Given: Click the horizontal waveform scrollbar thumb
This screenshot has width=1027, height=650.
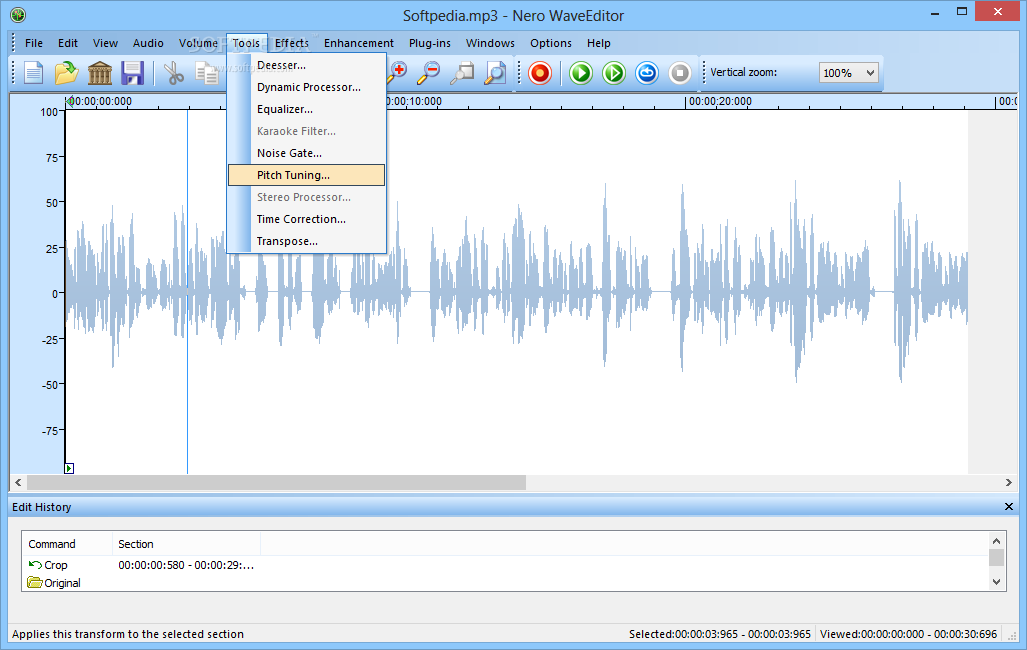Looking at the screenshot, I should coord(276,482).
